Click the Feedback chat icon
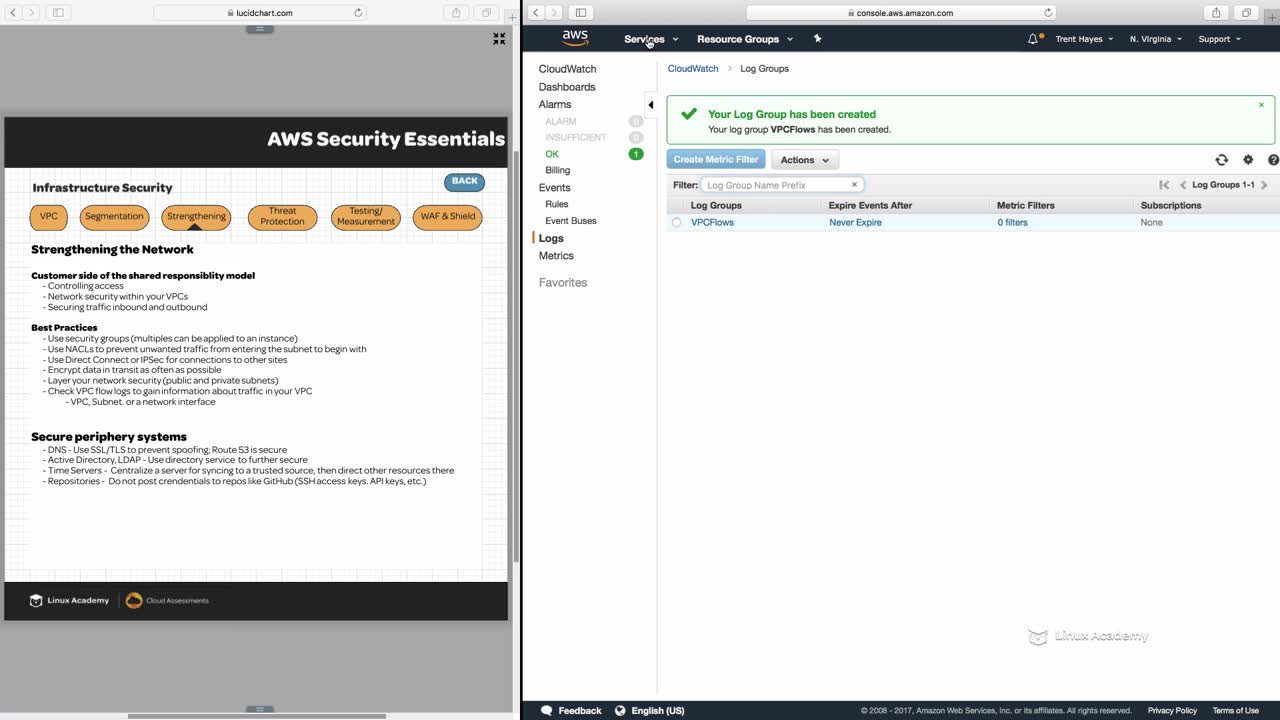This screenshot has height=720, width=1280. pyautogui.click(x=546, y=710)
